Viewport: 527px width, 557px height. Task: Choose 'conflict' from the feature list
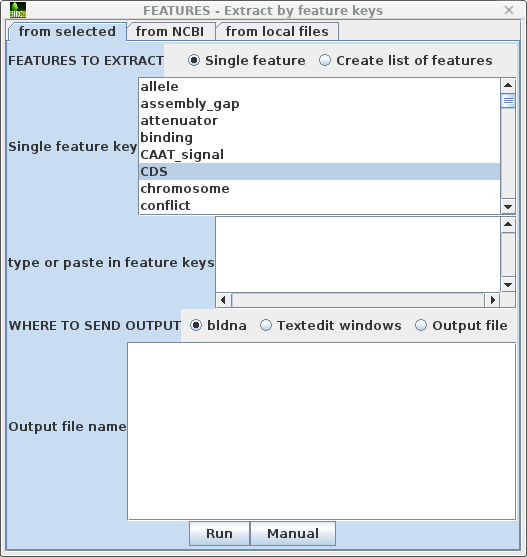point(319,206)
